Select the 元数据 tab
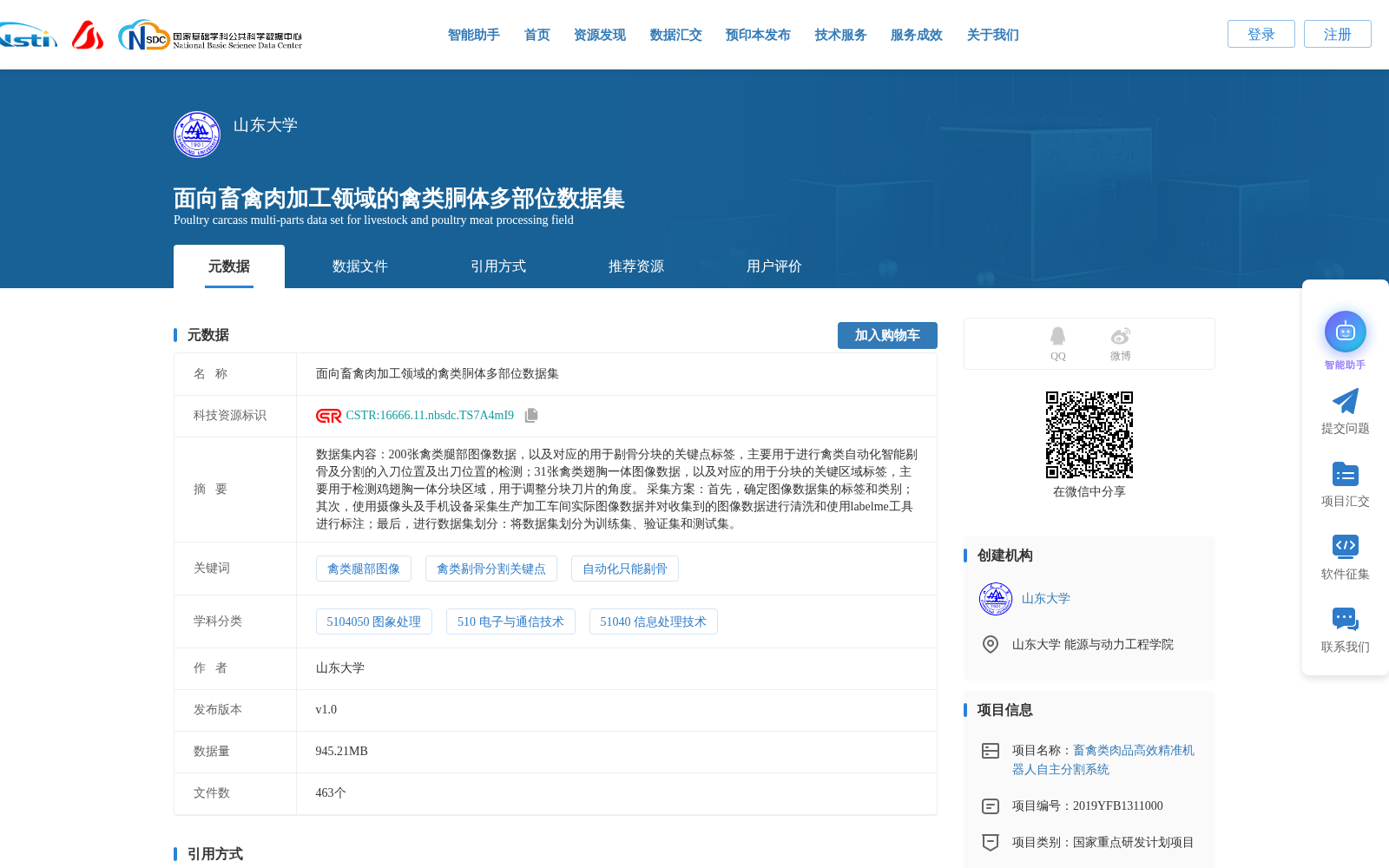The height and width of the screenshot is (868, 1389). [229, 266]
